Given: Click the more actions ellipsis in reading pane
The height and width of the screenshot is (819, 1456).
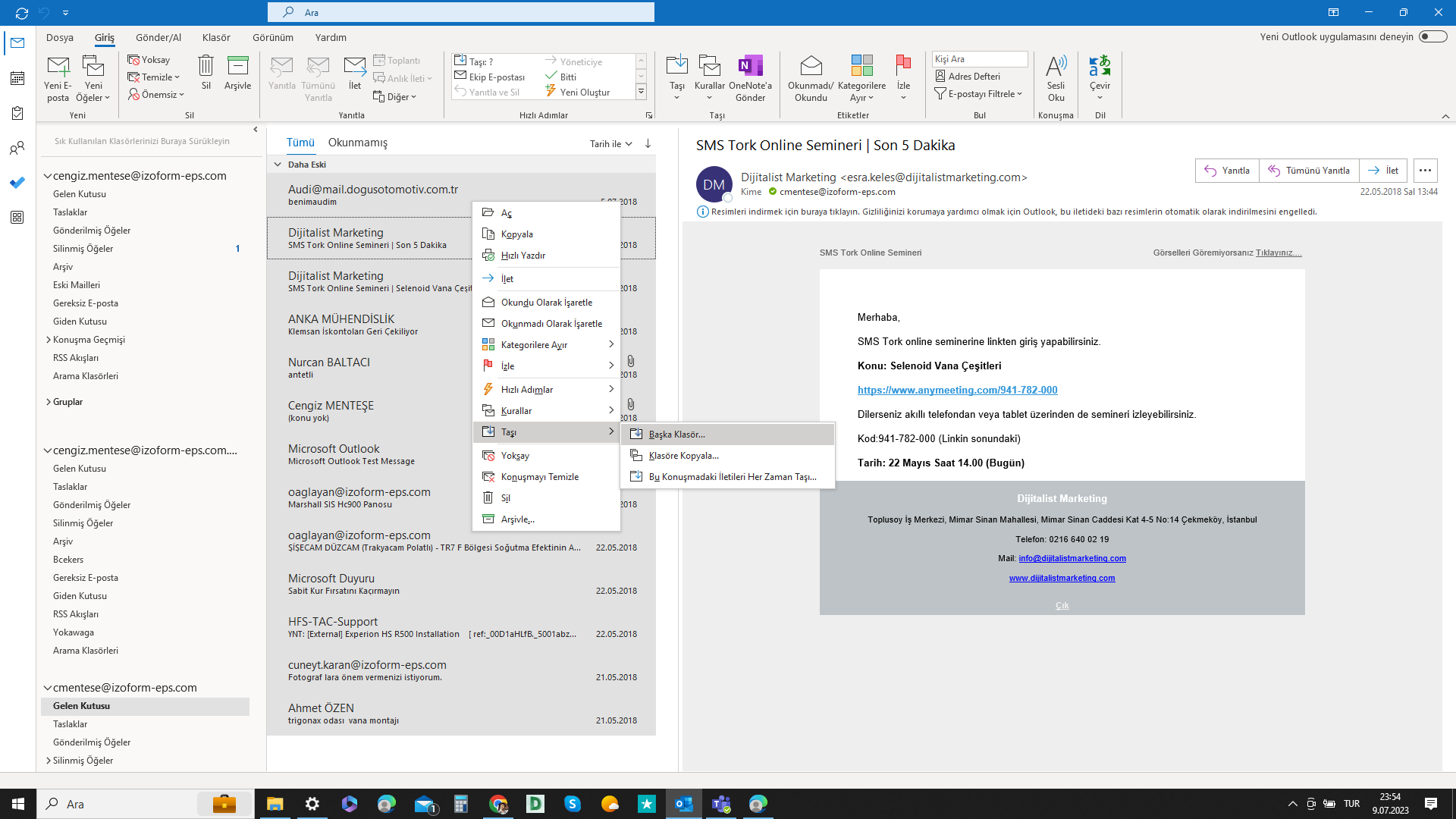Looking at the screenshot, I should click(x=1425, y=171).
